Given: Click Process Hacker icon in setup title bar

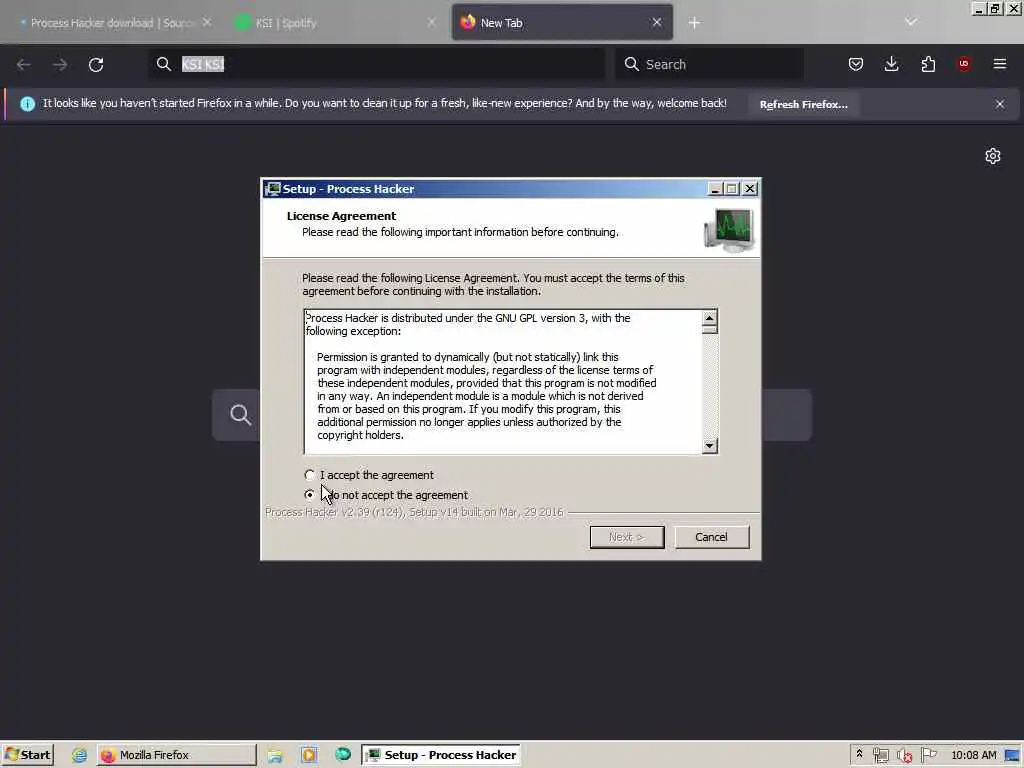Looking at the screenshot, I should 273,189.
